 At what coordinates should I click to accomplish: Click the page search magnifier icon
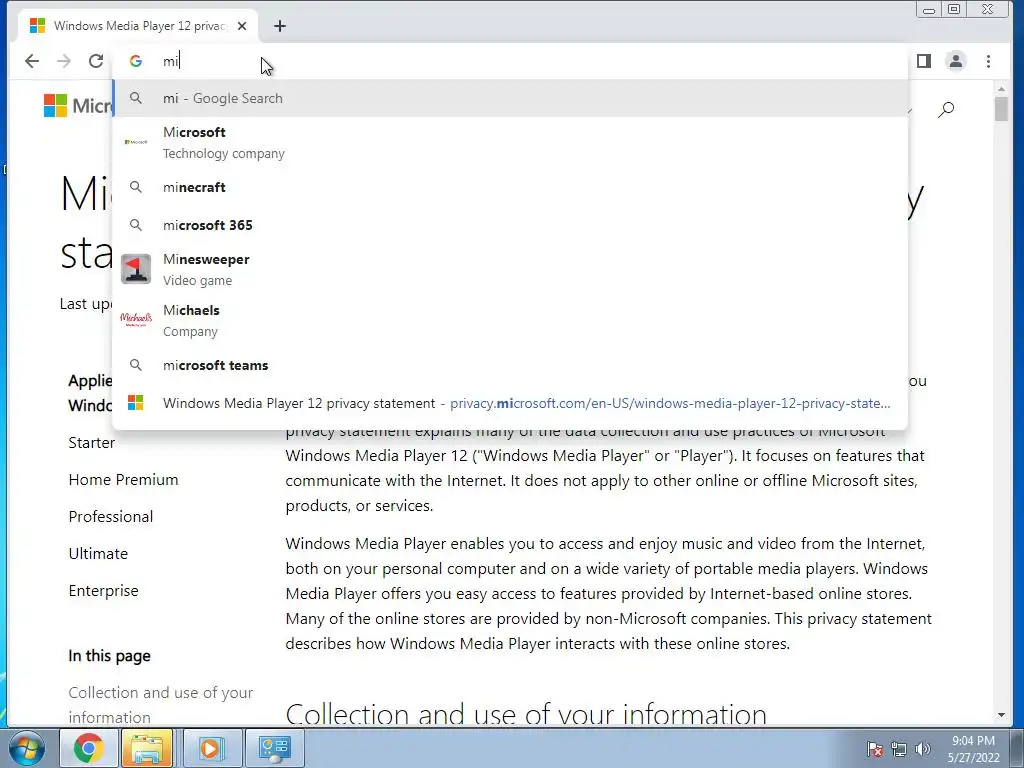(946, 110)
